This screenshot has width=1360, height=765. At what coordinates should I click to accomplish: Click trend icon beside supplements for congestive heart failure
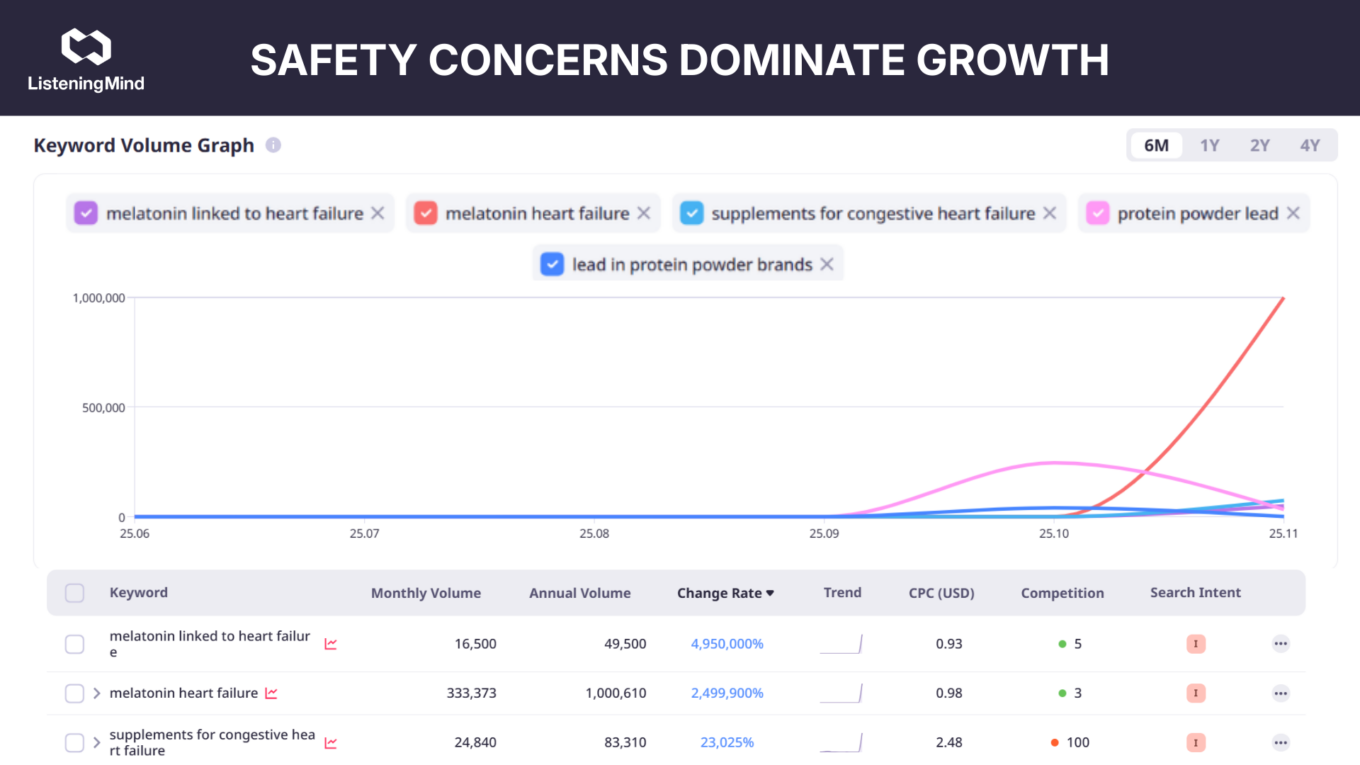330,743
